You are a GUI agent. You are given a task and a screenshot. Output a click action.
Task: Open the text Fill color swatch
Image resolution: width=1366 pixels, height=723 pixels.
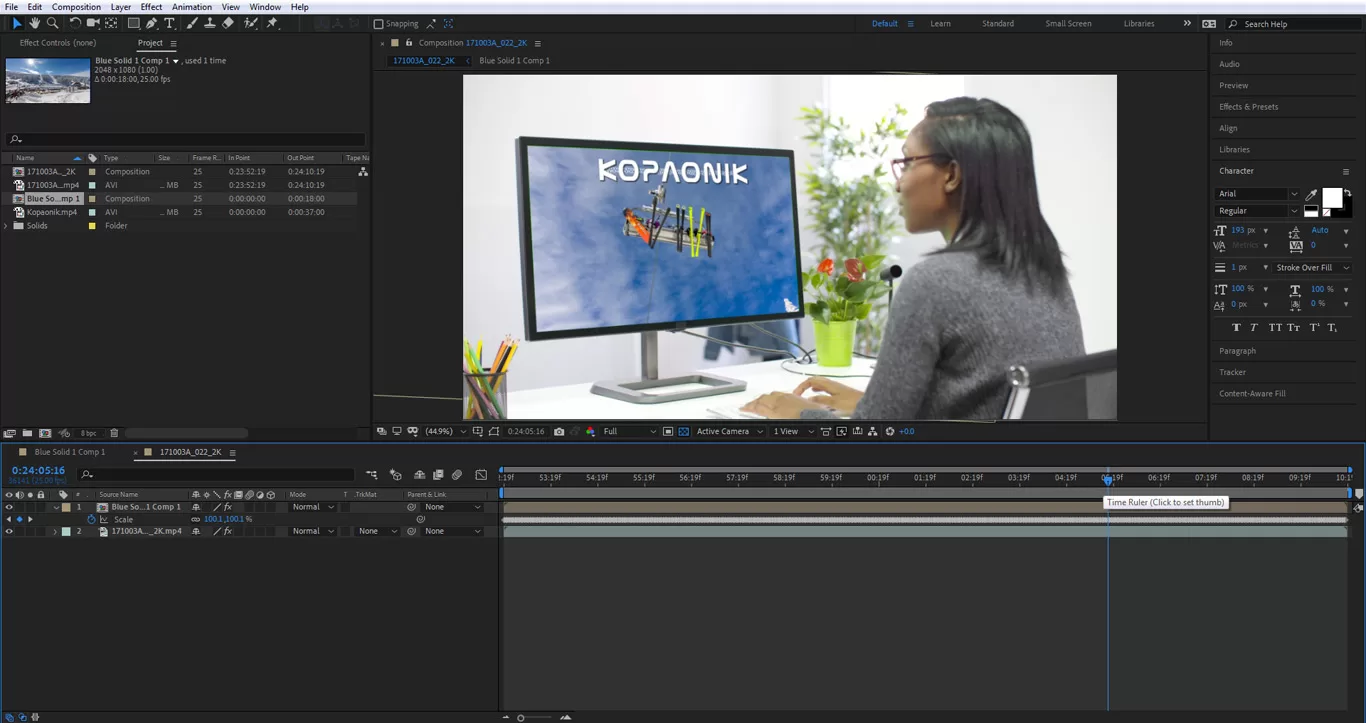click(x=1332, y=199)
